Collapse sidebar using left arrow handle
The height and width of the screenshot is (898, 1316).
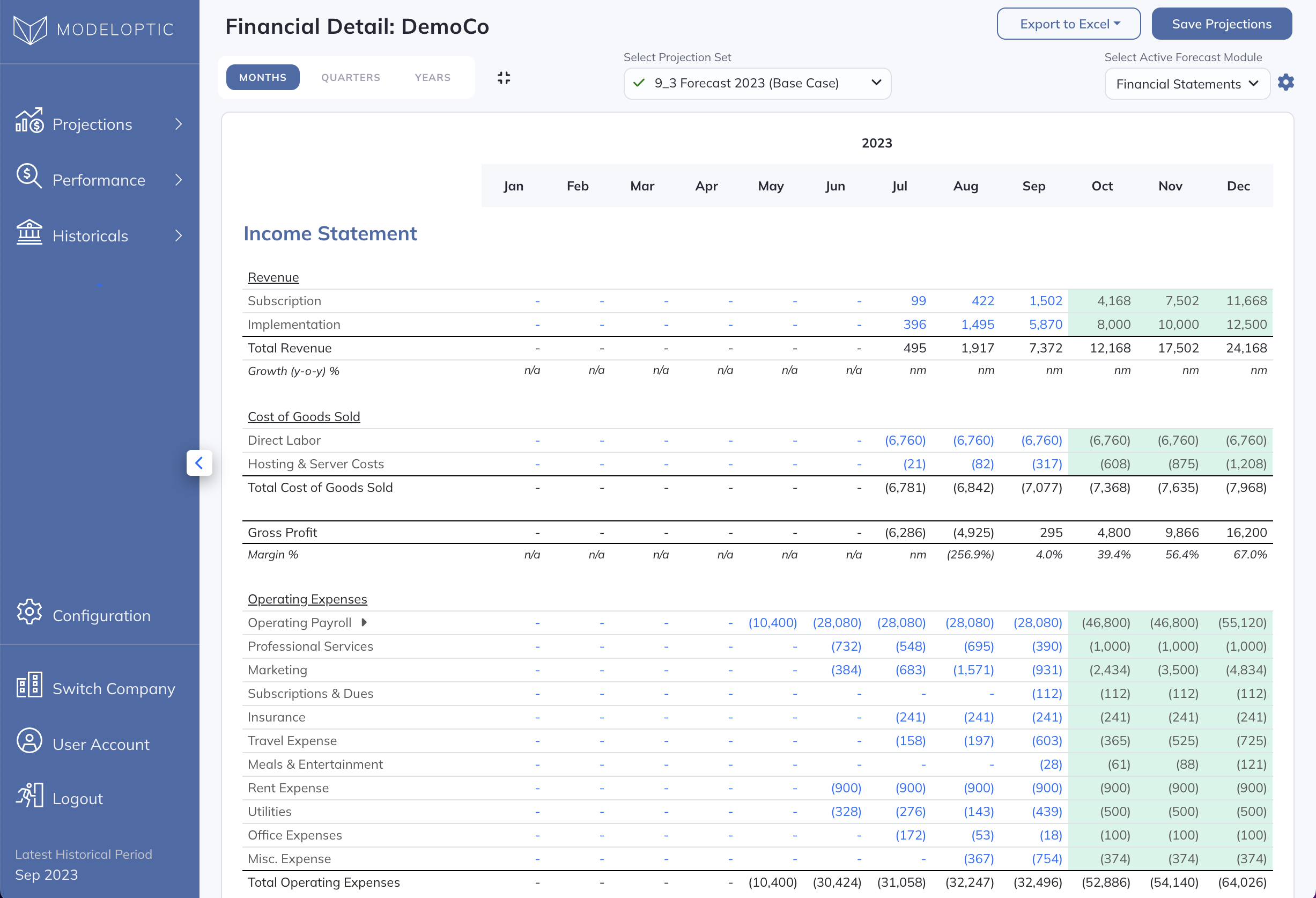click(x=199, y=463)
